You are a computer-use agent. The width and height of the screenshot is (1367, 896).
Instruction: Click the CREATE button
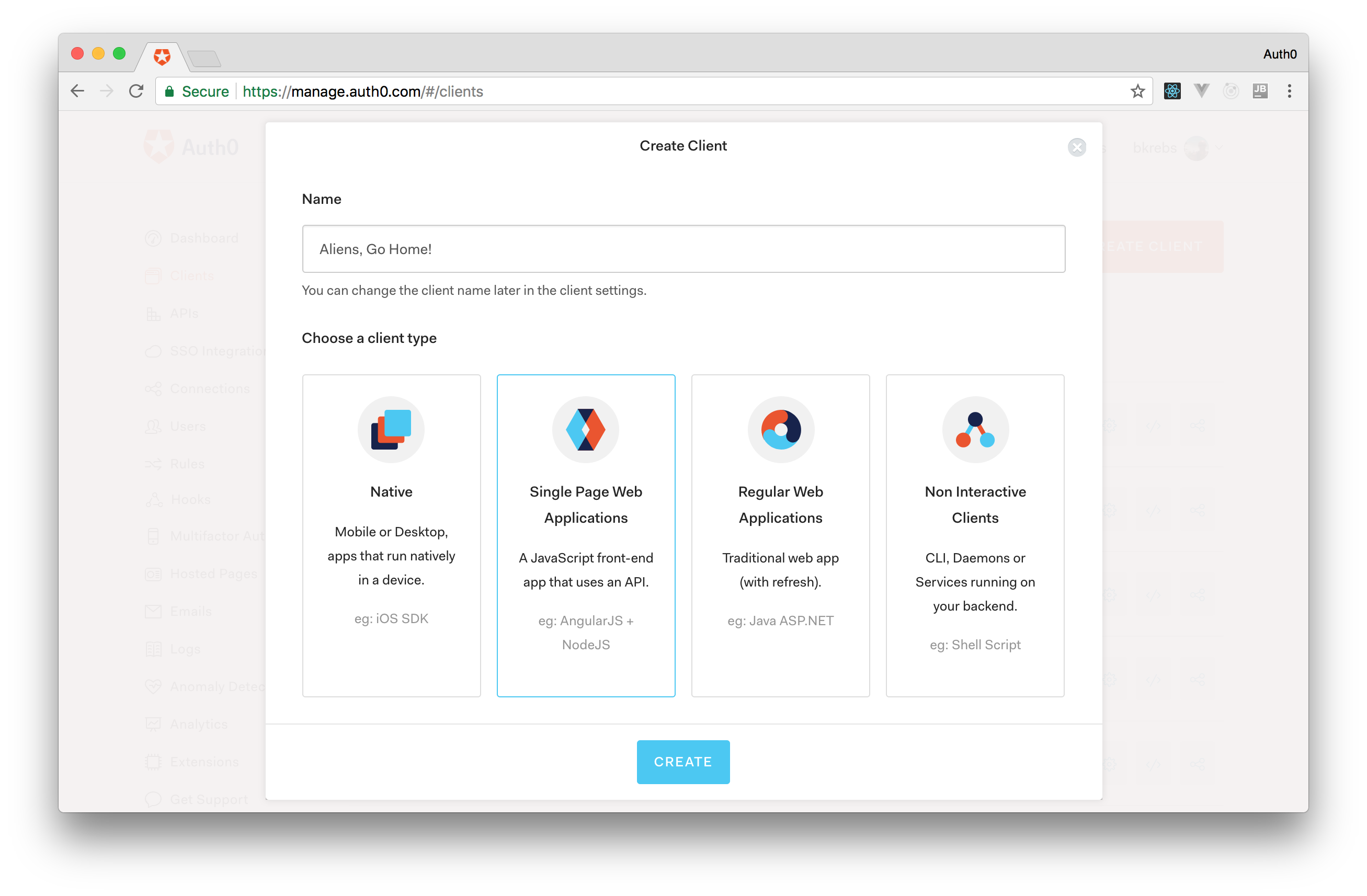(683, 762)
